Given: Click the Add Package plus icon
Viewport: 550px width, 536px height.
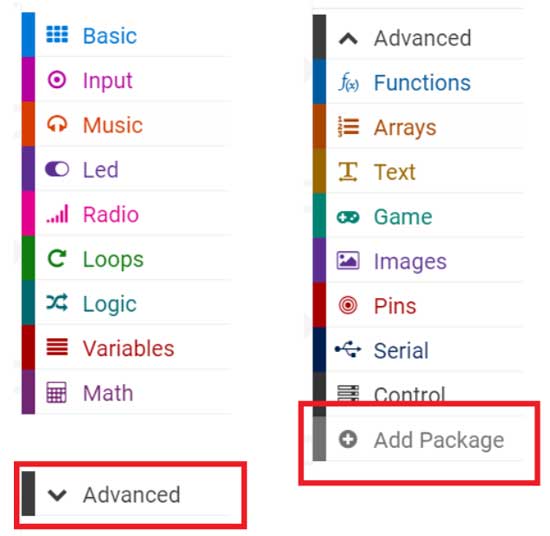Looking at the screenshot, I should tap(348, 439).
